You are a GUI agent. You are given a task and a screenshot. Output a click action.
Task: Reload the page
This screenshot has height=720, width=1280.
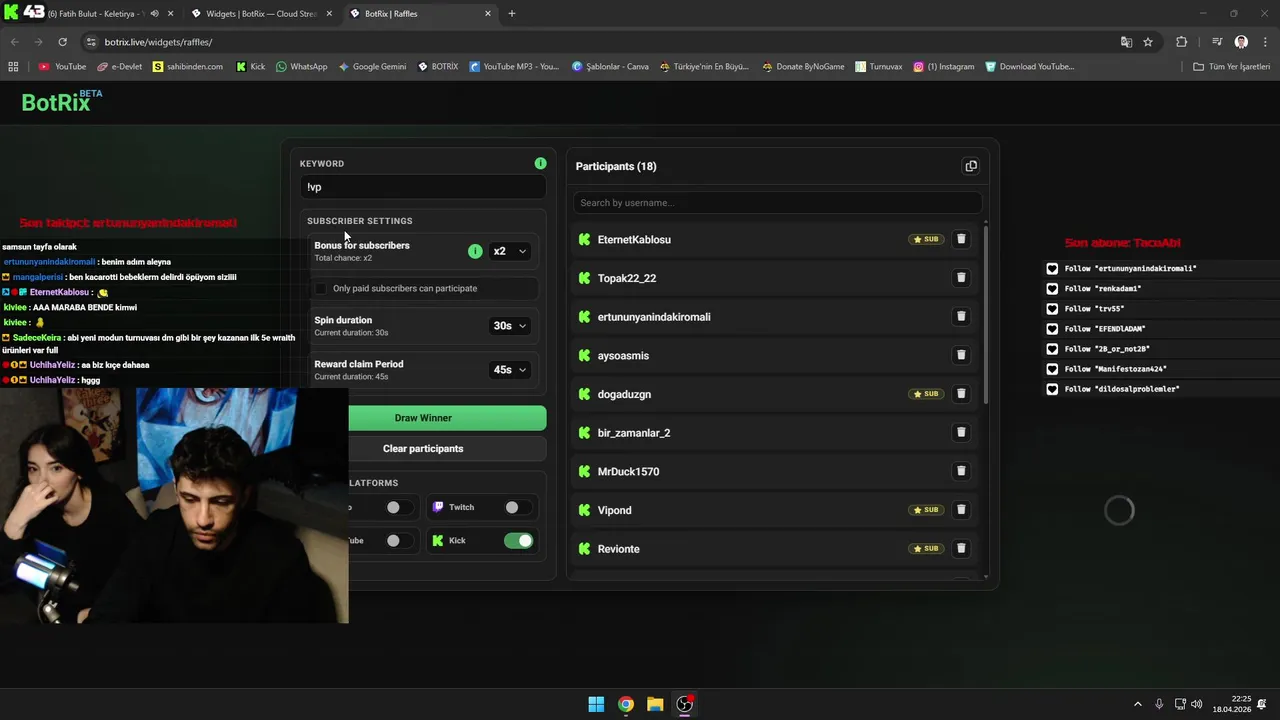point(62,42)
